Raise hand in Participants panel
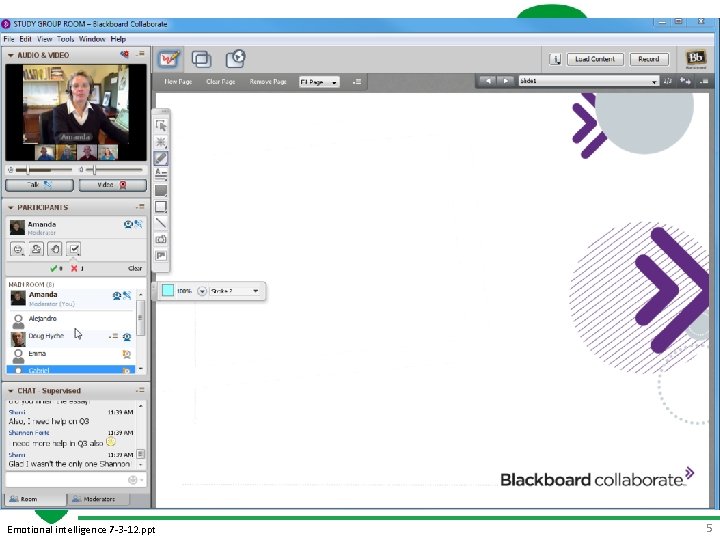This screenshot has width=720, height=540. click(x=55, y=249)
